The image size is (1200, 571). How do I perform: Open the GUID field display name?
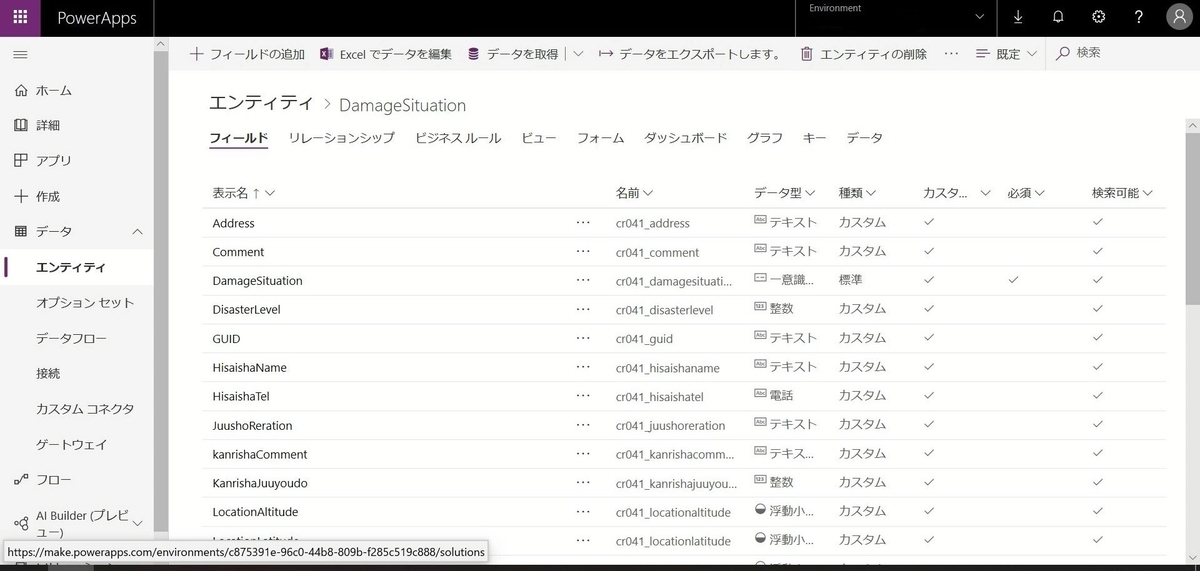tap(226, 338)
